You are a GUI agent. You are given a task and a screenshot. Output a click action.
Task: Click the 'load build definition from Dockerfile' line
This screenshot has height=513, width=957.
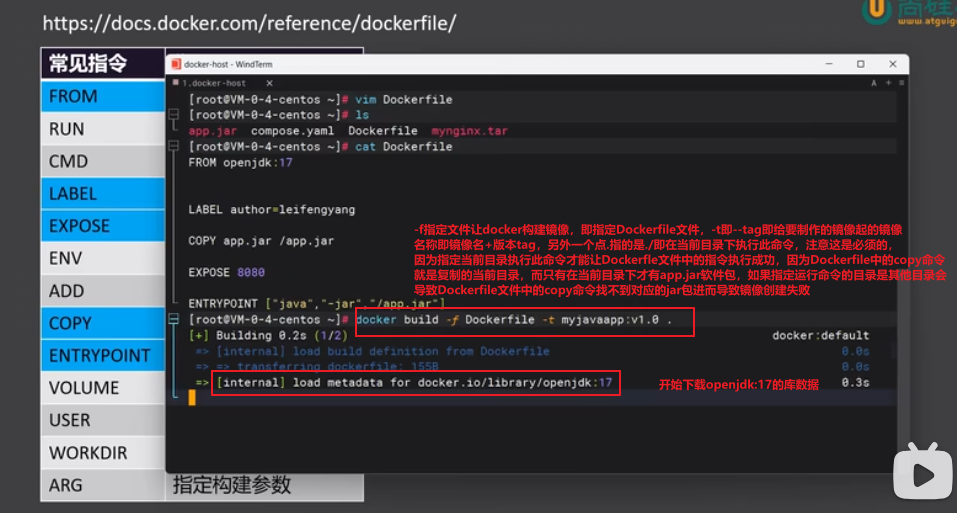(373, 351)
